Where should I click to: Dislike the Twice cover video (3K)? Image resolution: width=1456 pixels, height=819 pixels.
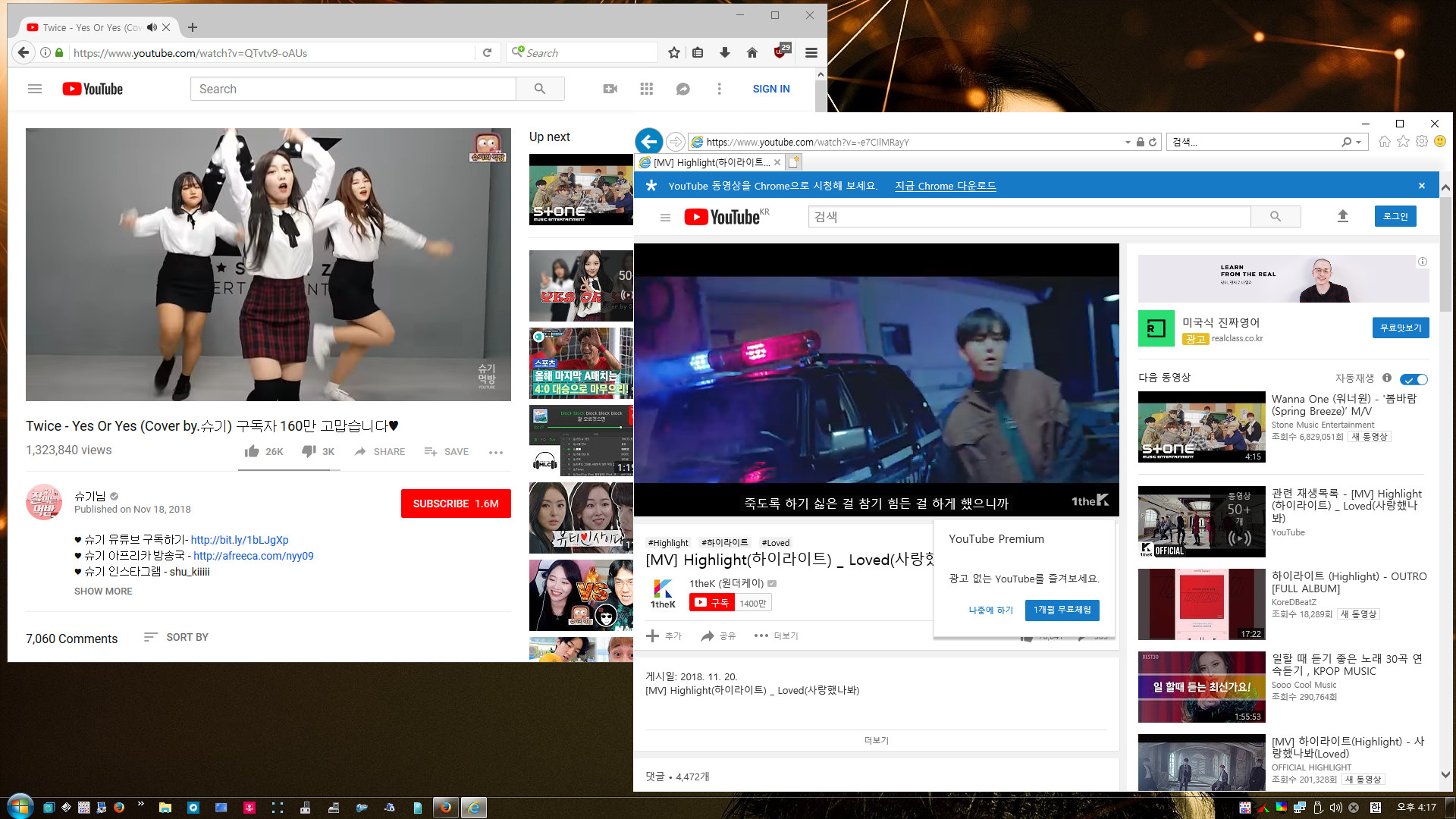pyautogui.click(x=318, y=451)
